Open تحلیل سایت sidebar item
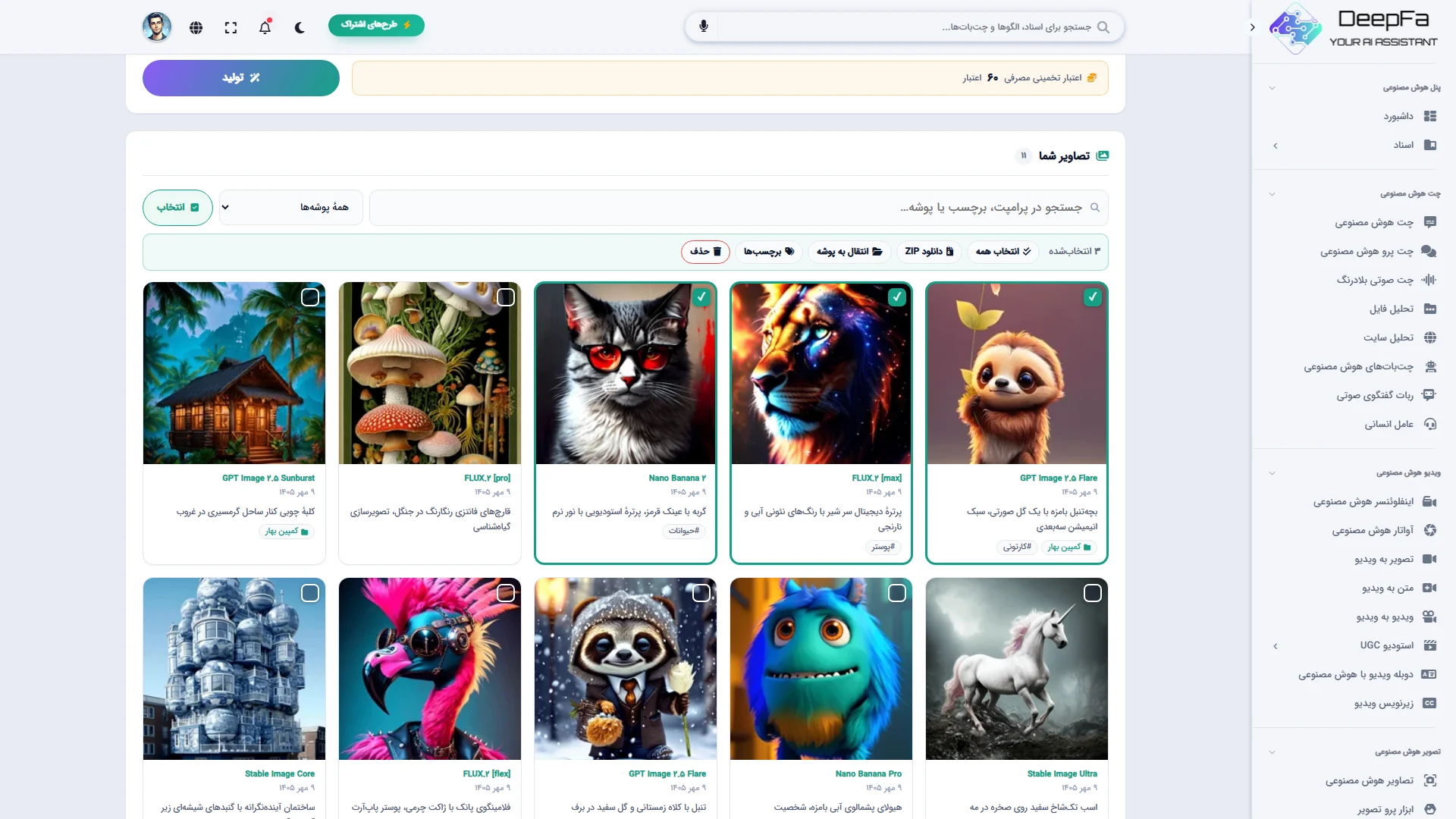1456x819 pixels. [x=1399, y=337]
